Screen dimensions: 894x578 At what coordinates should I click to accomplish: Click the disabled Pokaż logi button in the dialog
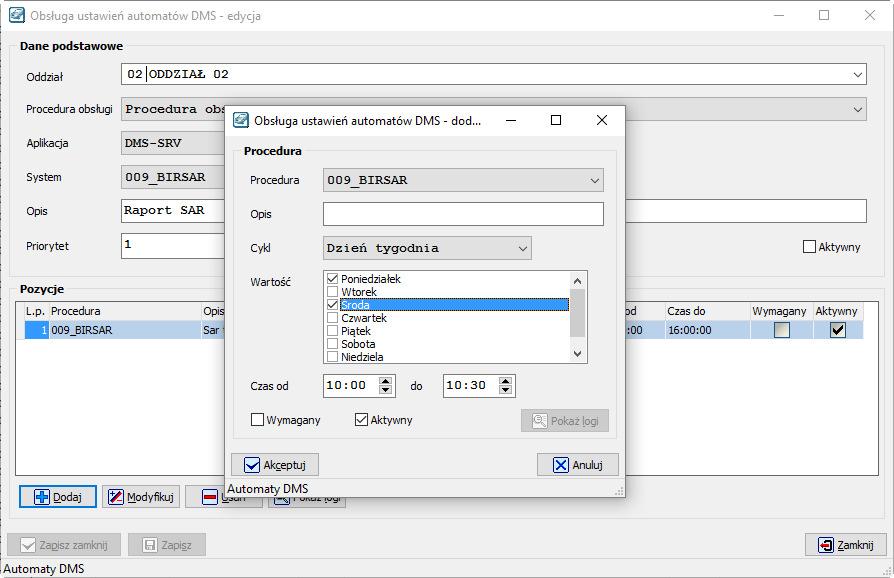[x=564, y=421]
